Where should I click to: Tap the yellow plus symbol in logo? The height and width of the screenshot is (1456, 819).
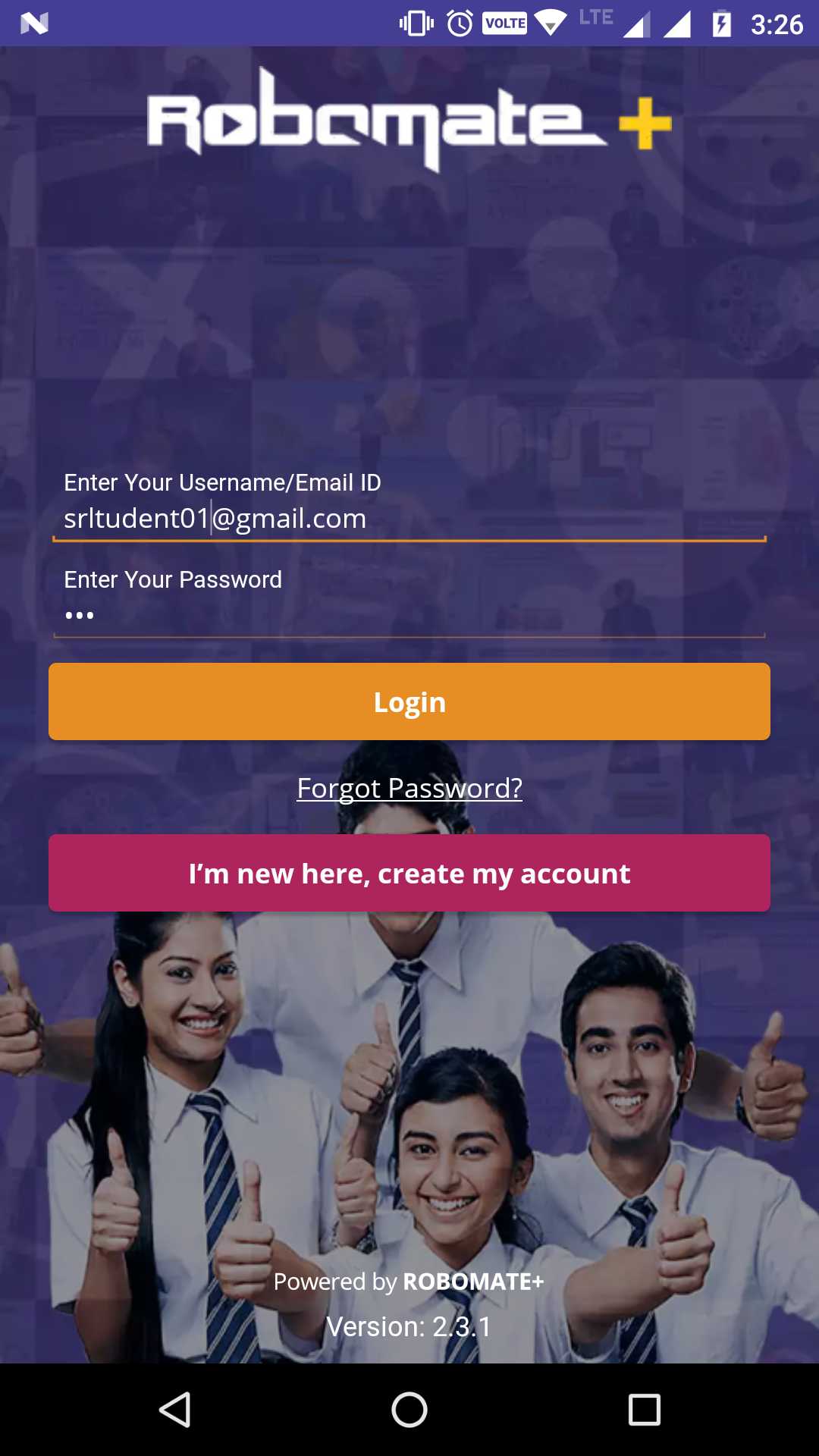point(645,123)
